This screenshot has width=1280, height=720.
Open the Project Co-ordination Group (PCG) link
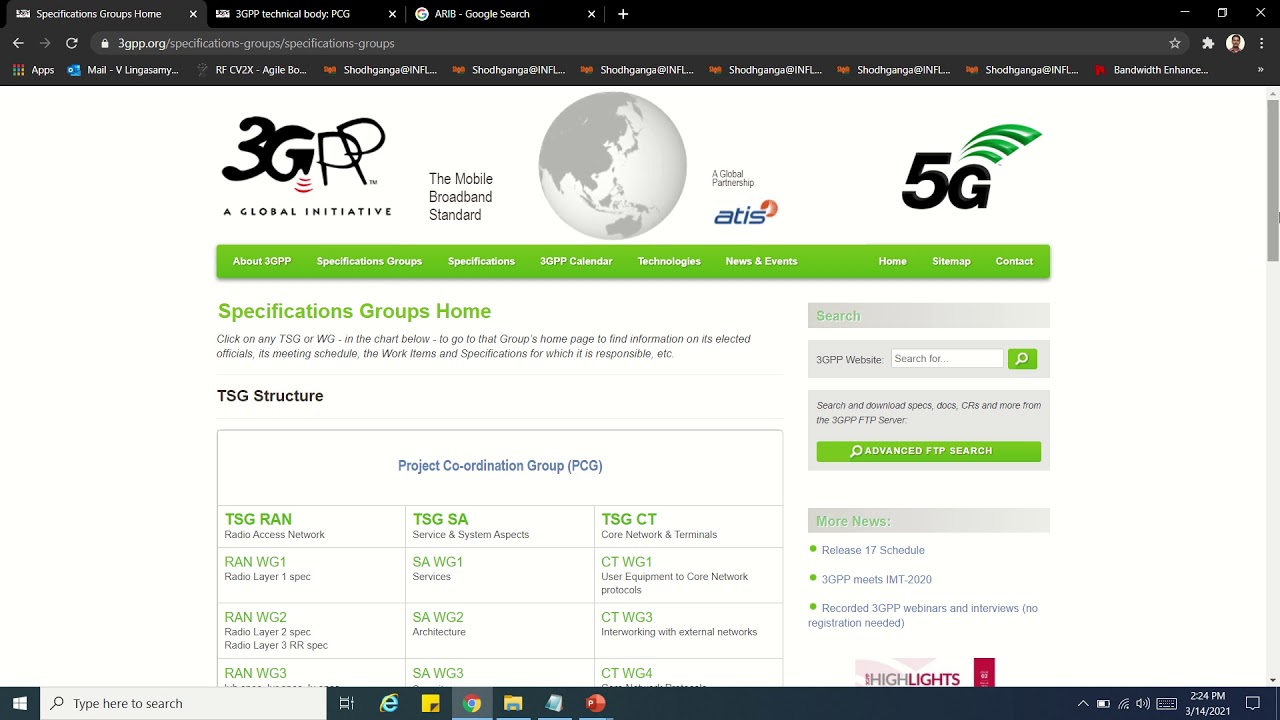coord(500,466)
